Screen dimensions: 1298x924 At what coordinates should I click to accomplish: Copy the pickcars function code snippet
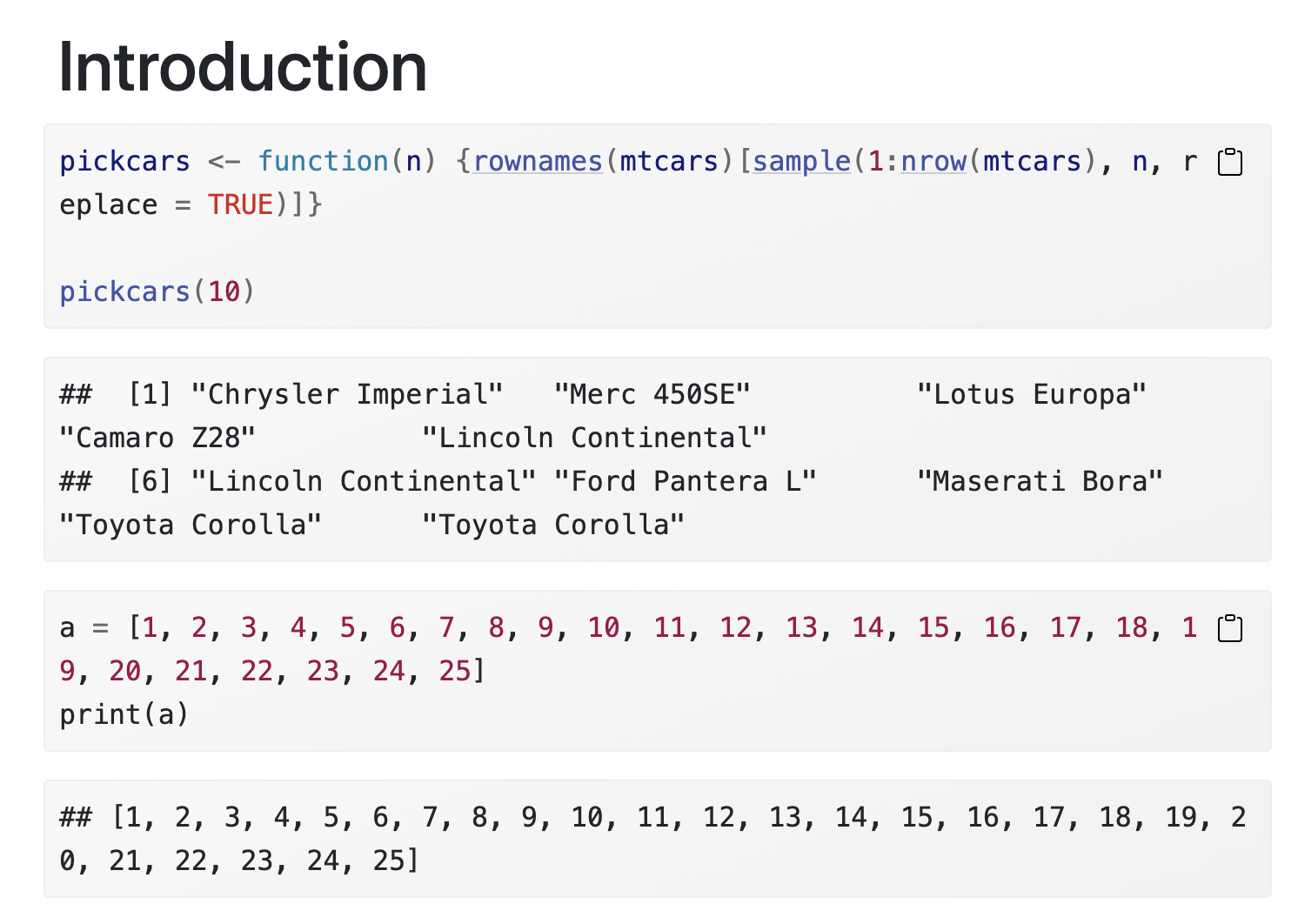[x=1229, y=161]
